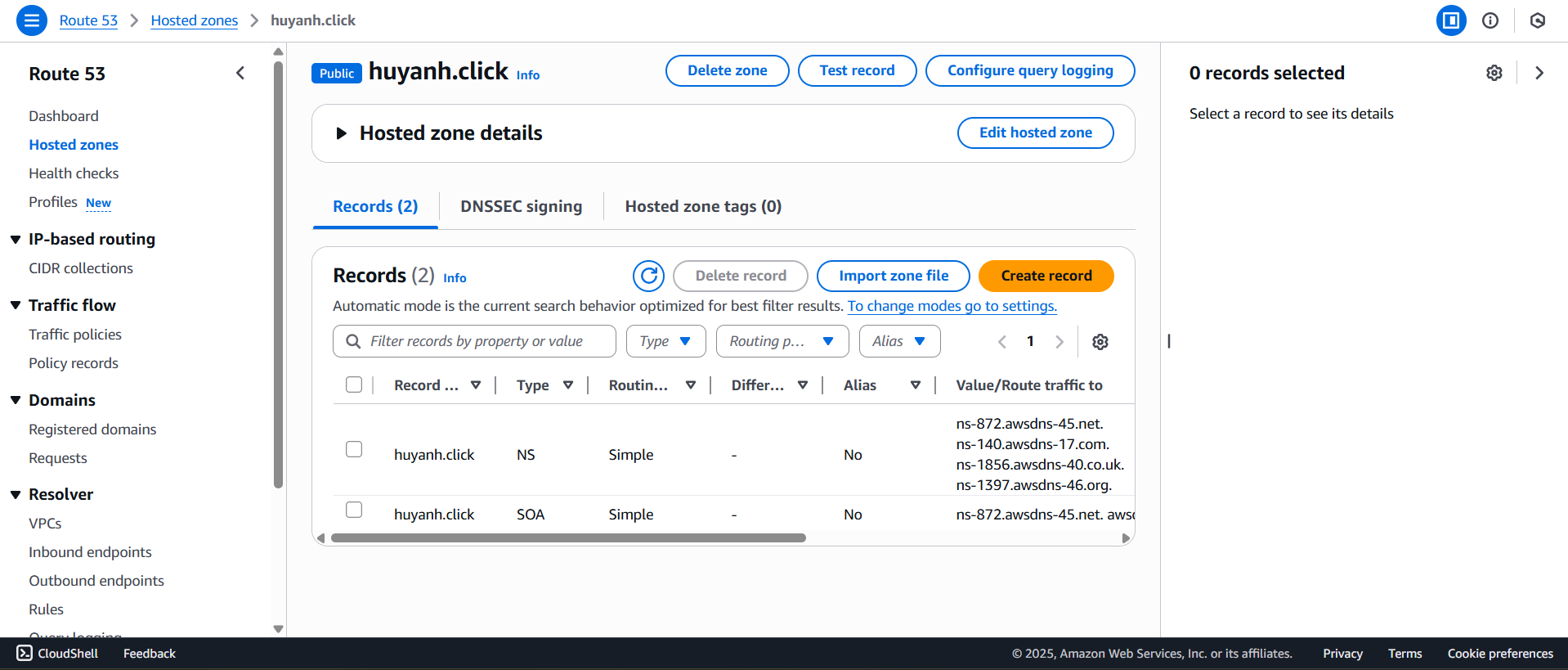Sort by Record name column
Screen dimensions: 1568x670
476,385
